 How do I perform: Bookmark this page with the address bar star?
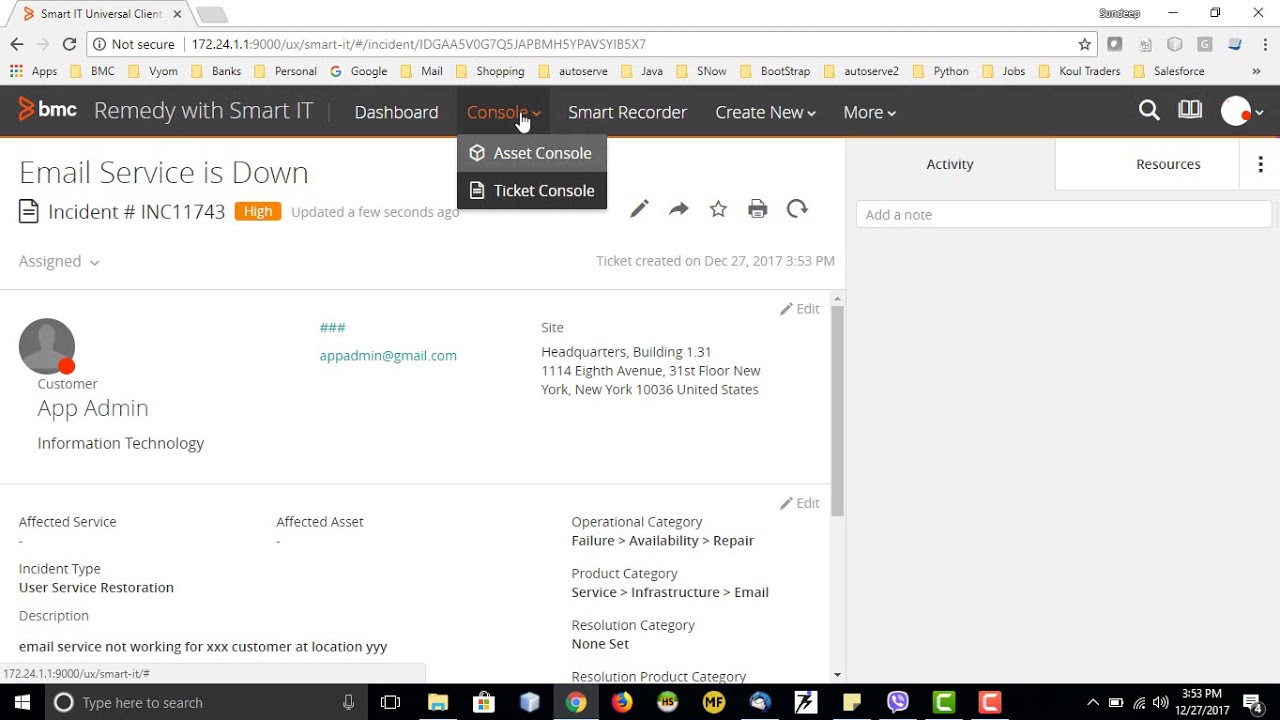tap(1085, 44)
